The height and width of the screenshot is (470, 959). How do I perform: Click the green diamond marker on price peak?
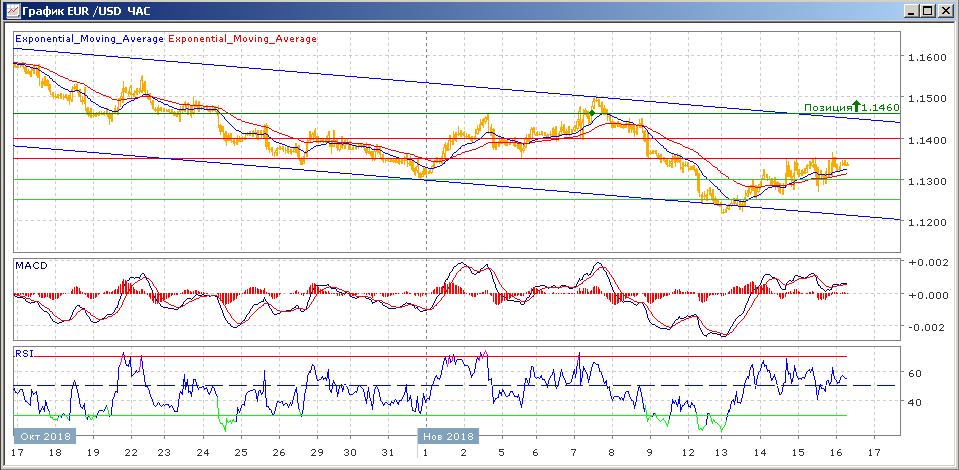(x=591, y=113)
